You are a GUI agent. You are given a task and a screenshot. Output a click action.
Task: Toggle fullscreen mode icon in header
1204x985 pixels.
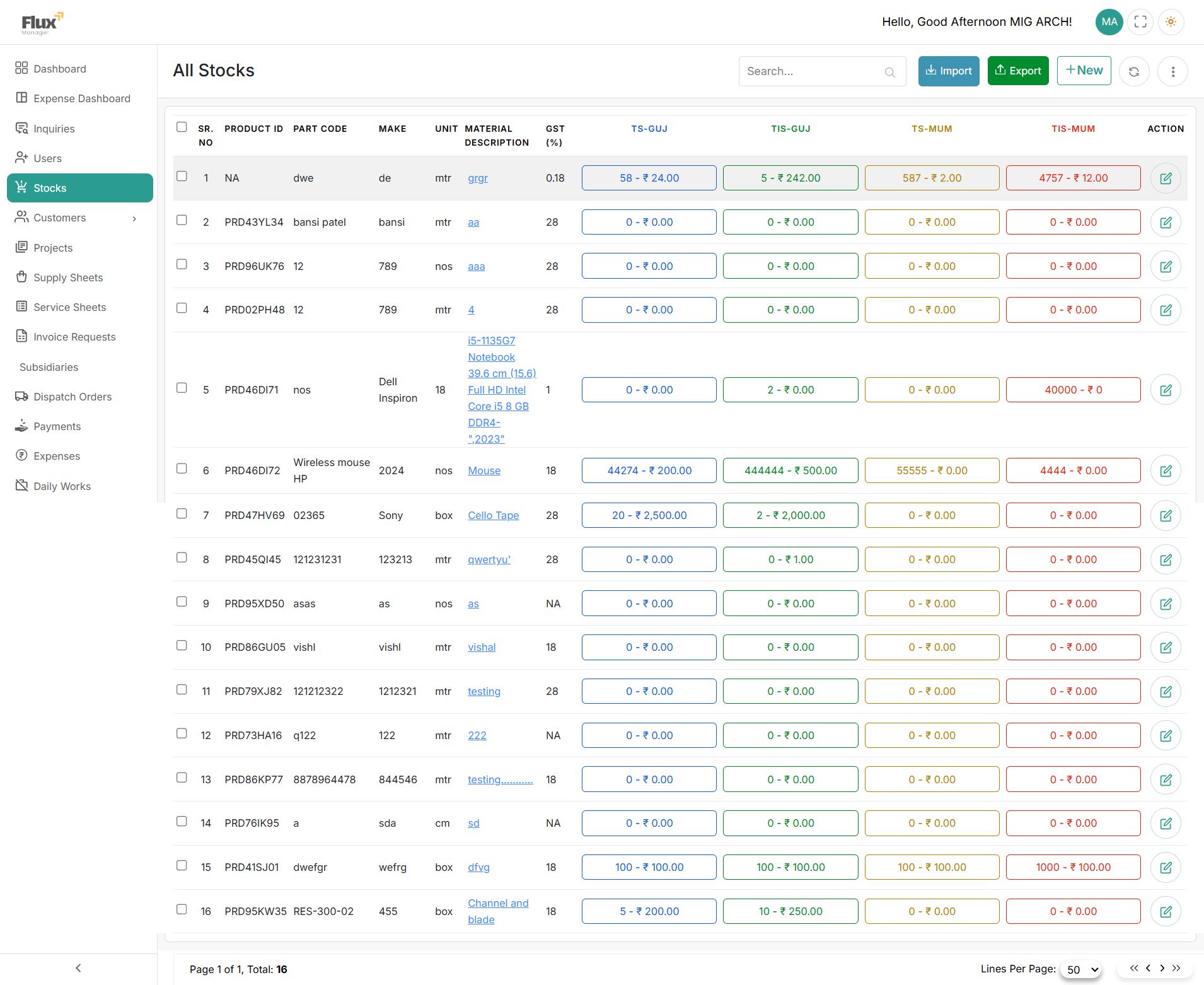pyautogui.click(x=1140, y=22)
